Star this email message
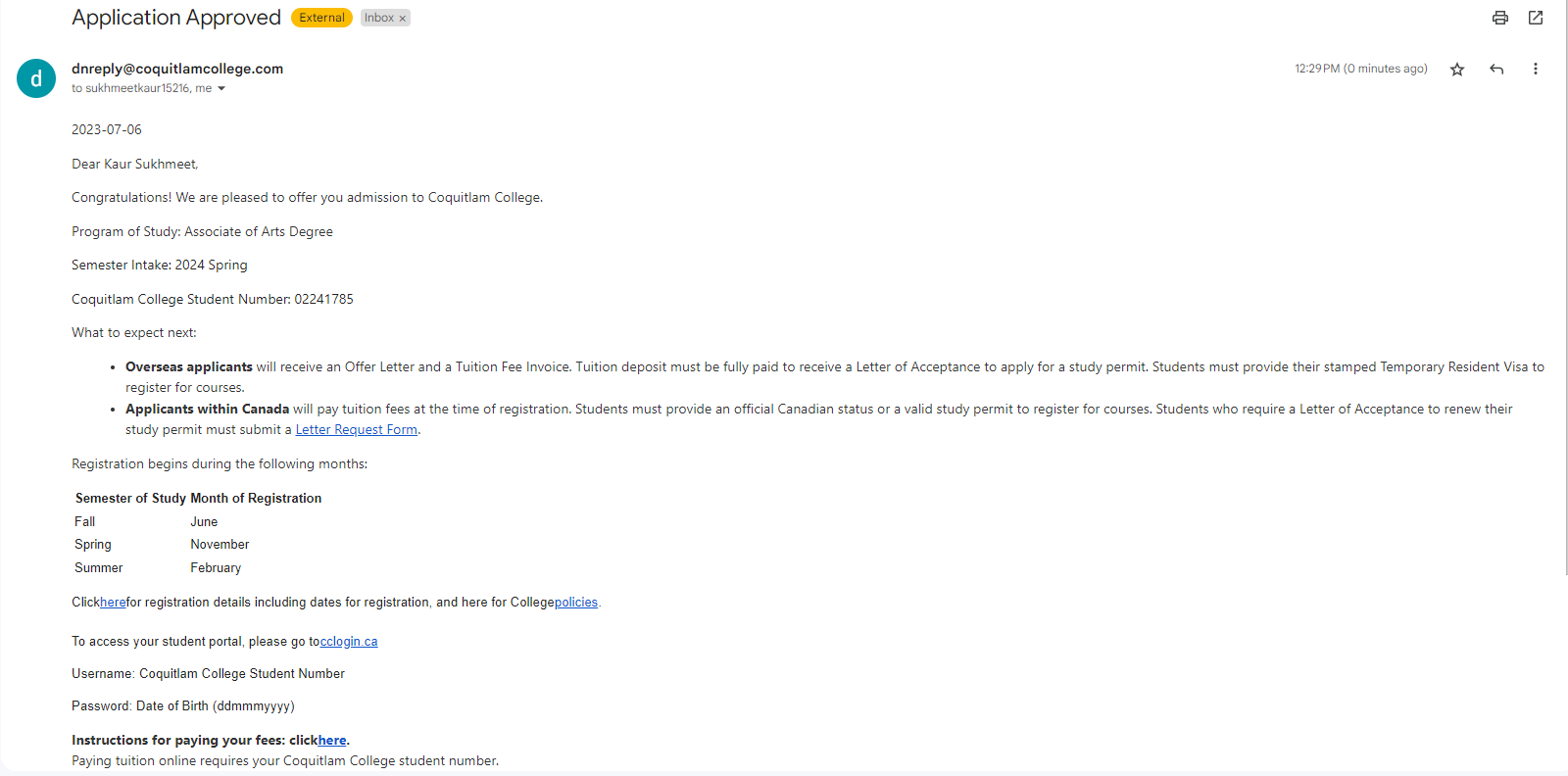Viewport: 1568px width, 776px height. pyautogui.click(x=1457, y=69)
